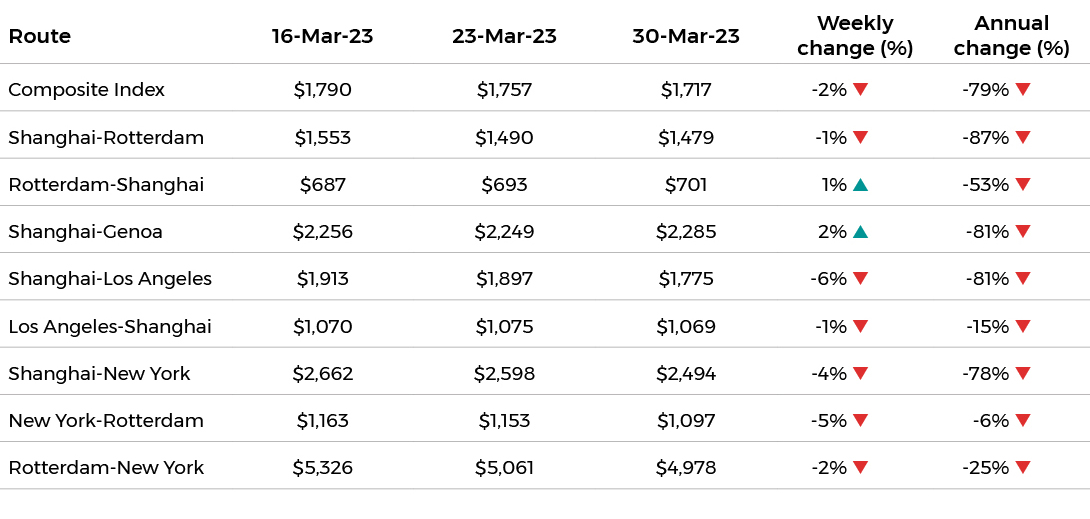Click the red arrow in Shanghai-Rotterdam annual change
This screenshot has height=519, width=1090.
(1022, 137)
